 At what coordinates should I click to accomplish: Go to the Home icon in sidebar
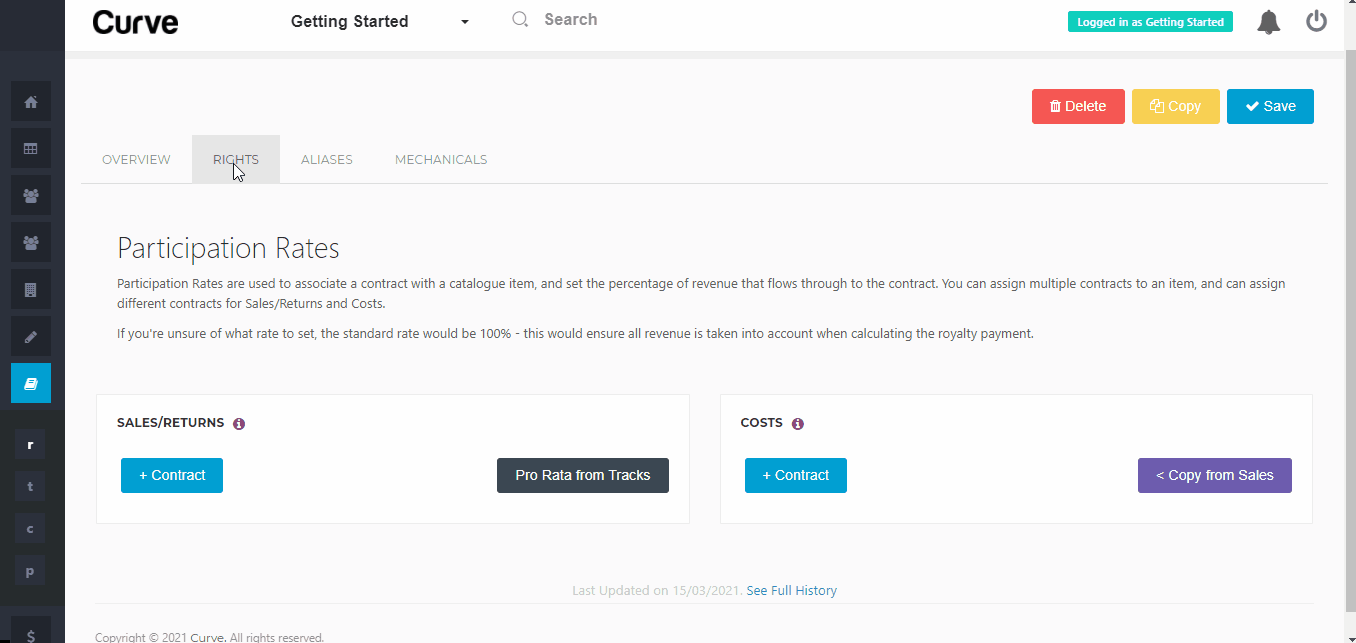click(x=30, y=101)
